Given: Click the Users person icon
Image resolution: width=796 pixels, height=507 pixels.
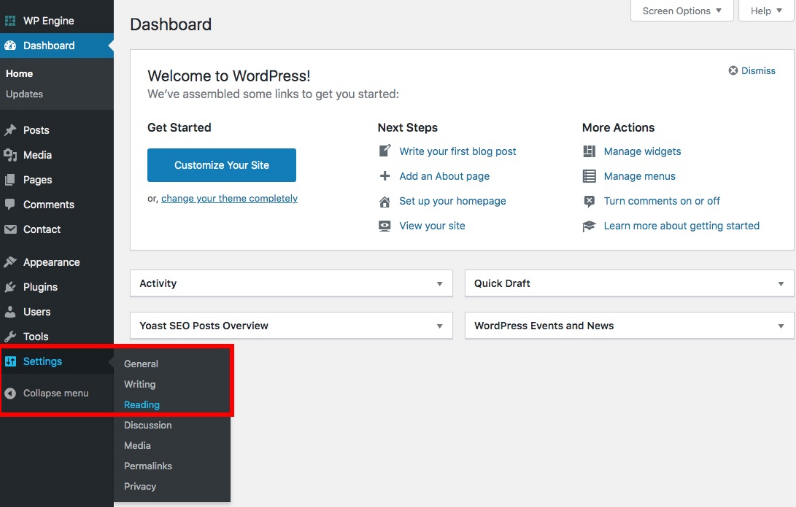Looking at the screenshot, I should point(10,312).
